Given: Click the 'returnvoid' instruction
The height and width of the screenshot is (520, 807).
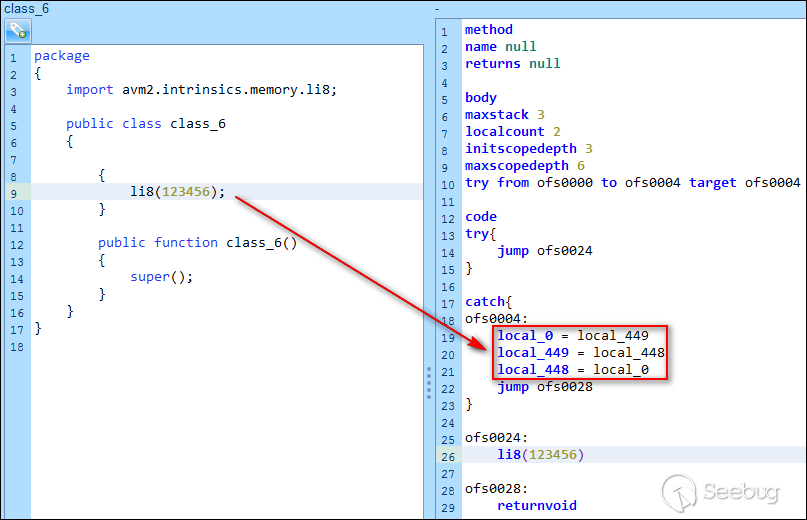Looking at the screenshot, I should click(x=537, y=506).
